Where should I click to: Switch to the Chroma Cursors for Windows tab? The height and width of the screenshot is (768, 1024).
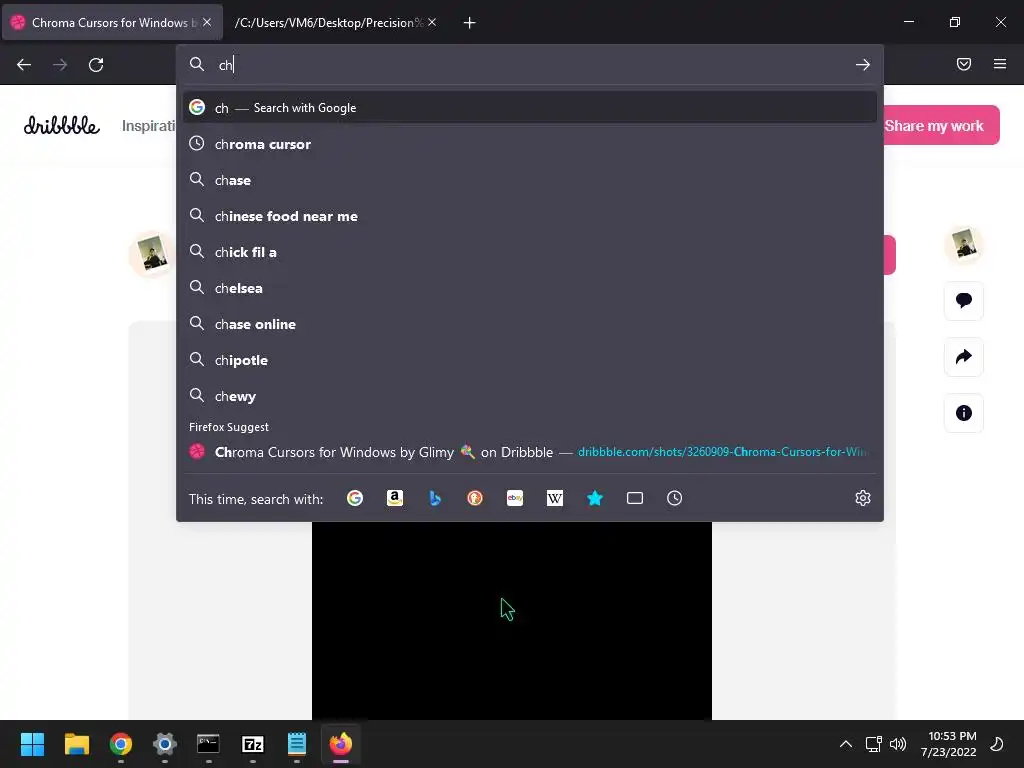pos(112,23)
